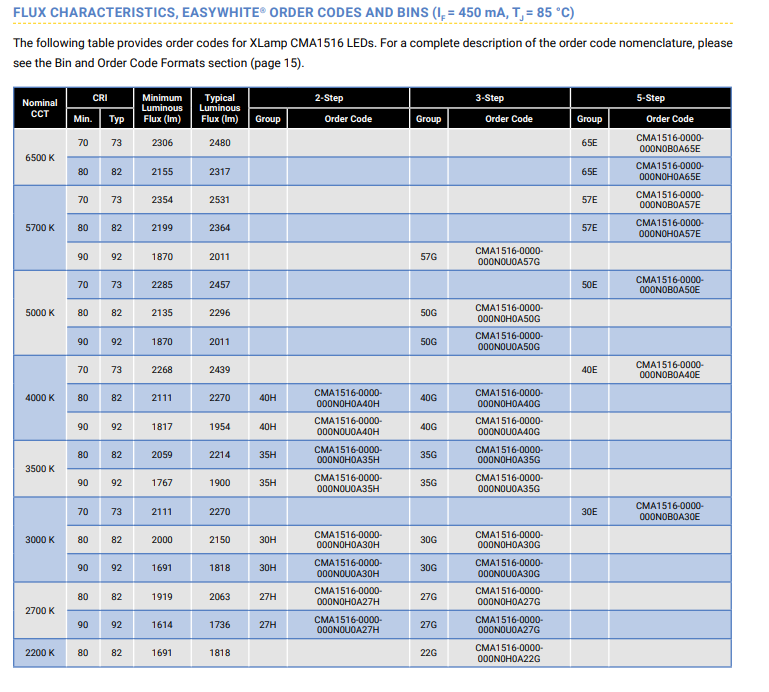Click the Flux Characteristics section heading
Screen dimensions: 769x692
293,13
